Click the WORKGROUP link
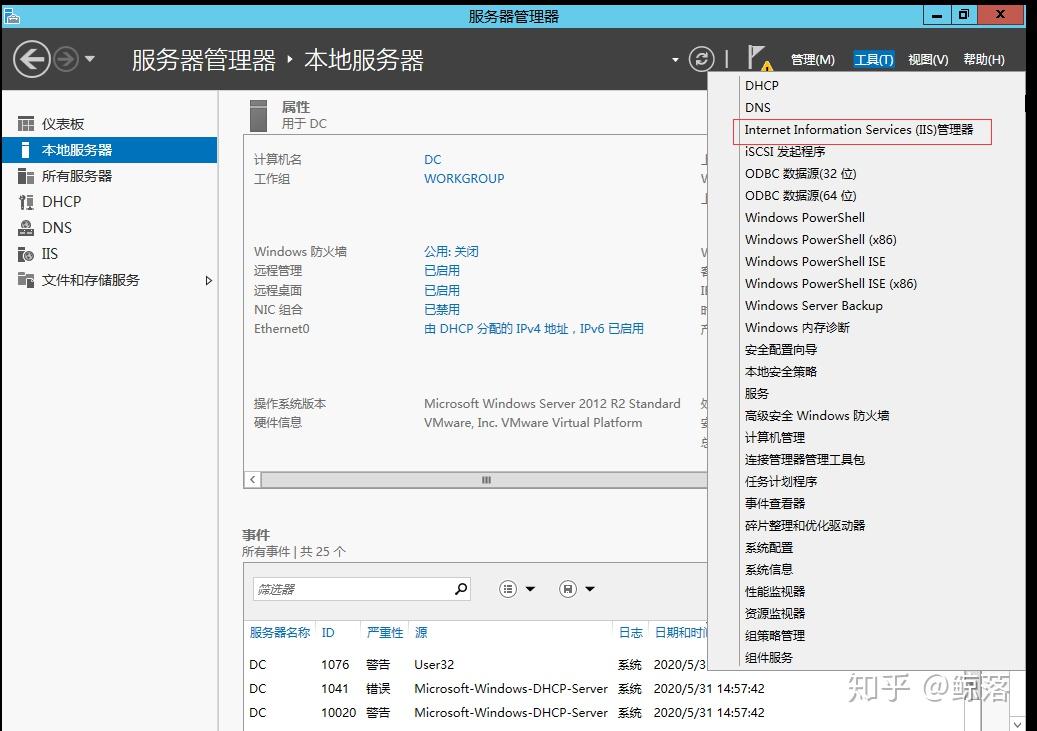 click(463, 178)
